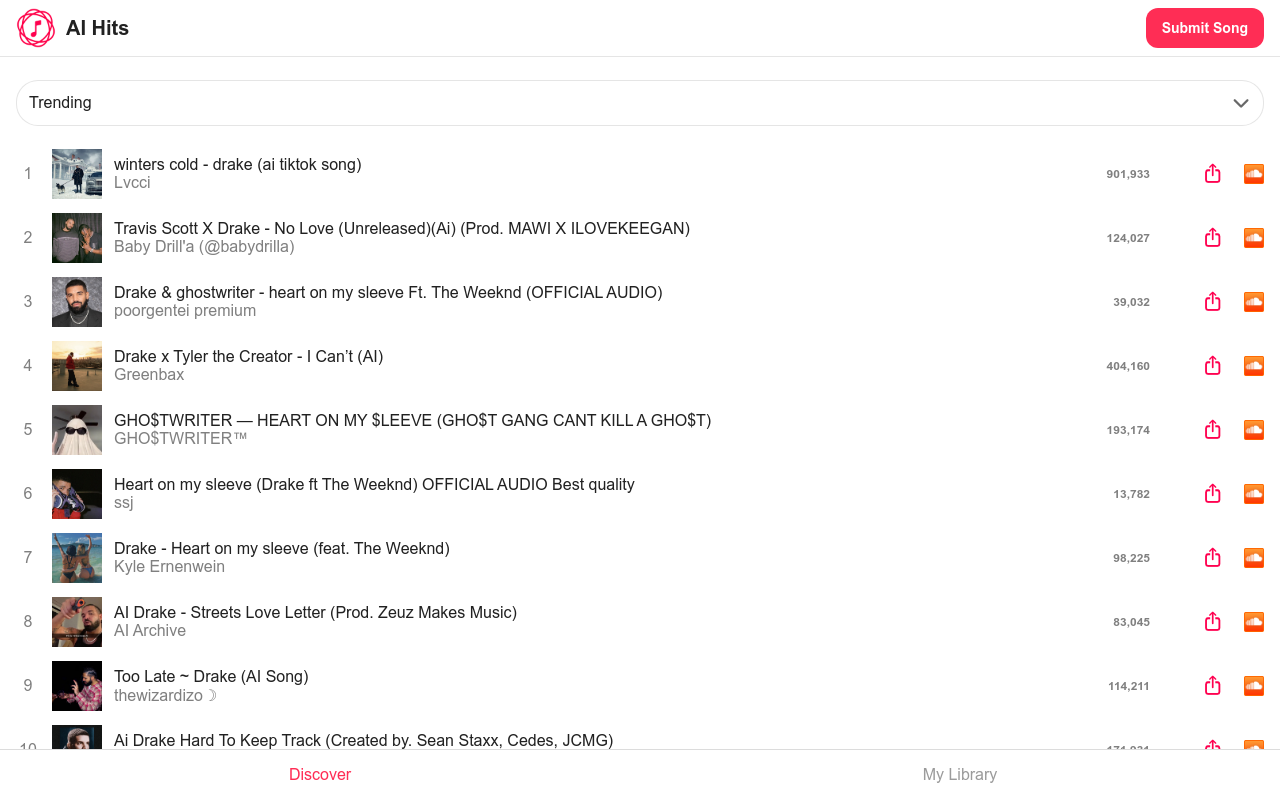Viewport: 1280px width, 800px height.
Task: Click play count 193,174
Action: 1128,430
